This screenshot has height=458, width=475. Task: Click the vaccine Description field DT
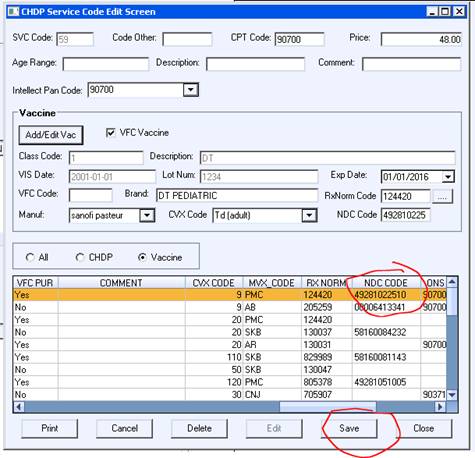tap(328, 158)
